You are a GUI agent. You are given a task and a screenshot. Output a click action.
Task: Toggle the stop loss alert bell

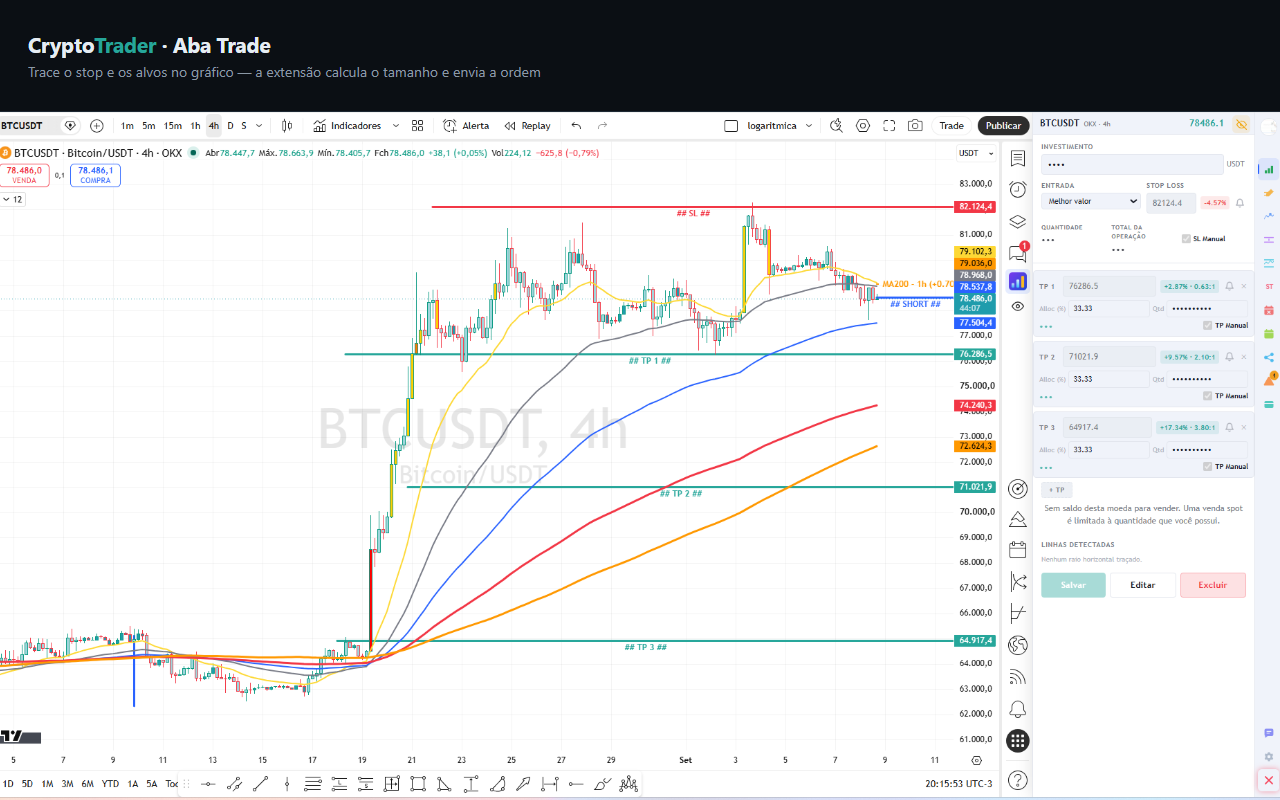tap(1240, 203)
